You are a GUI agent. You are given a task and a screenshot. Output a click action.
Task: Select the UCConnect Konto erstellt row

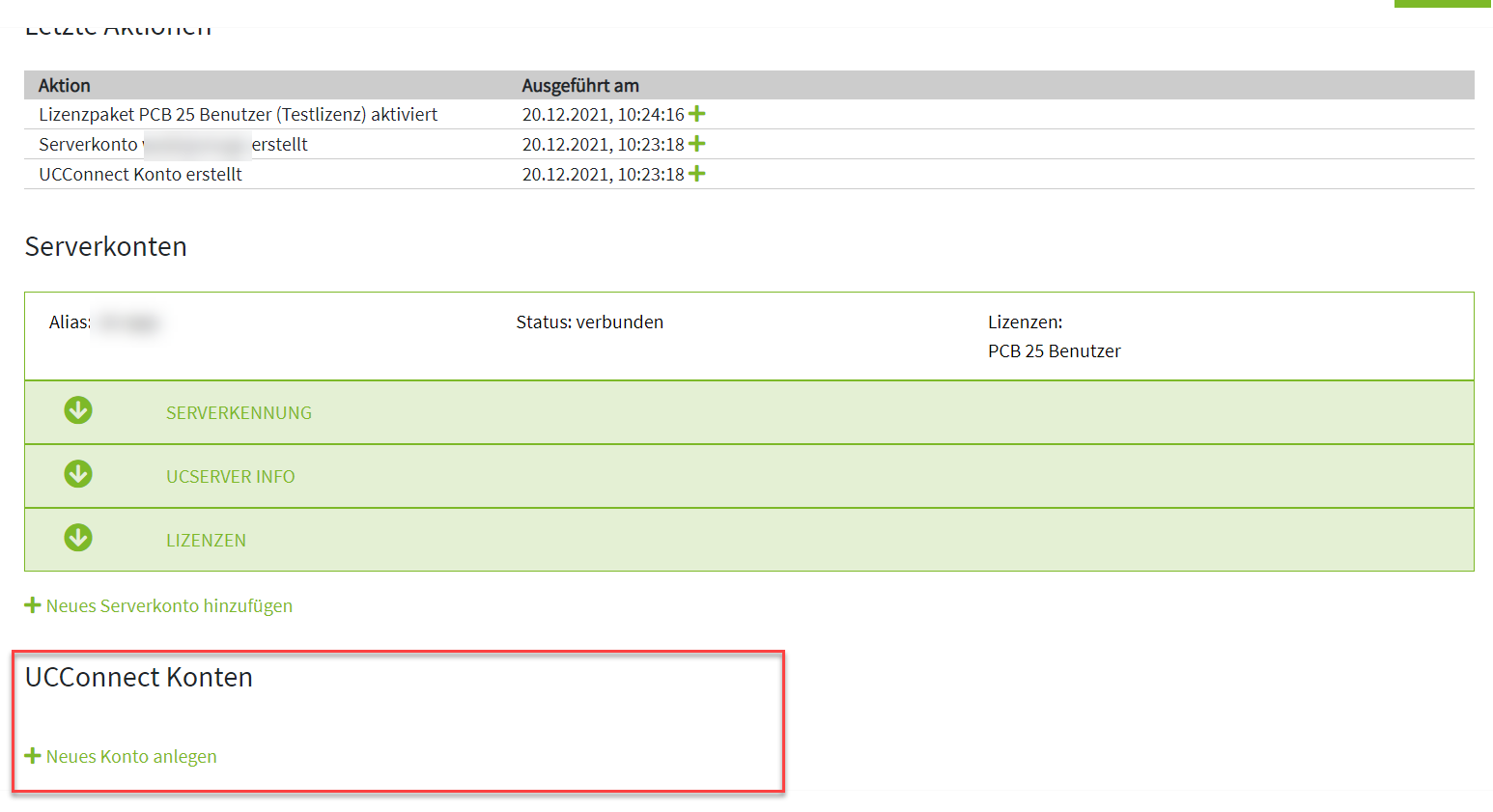(x=140, y=175)
